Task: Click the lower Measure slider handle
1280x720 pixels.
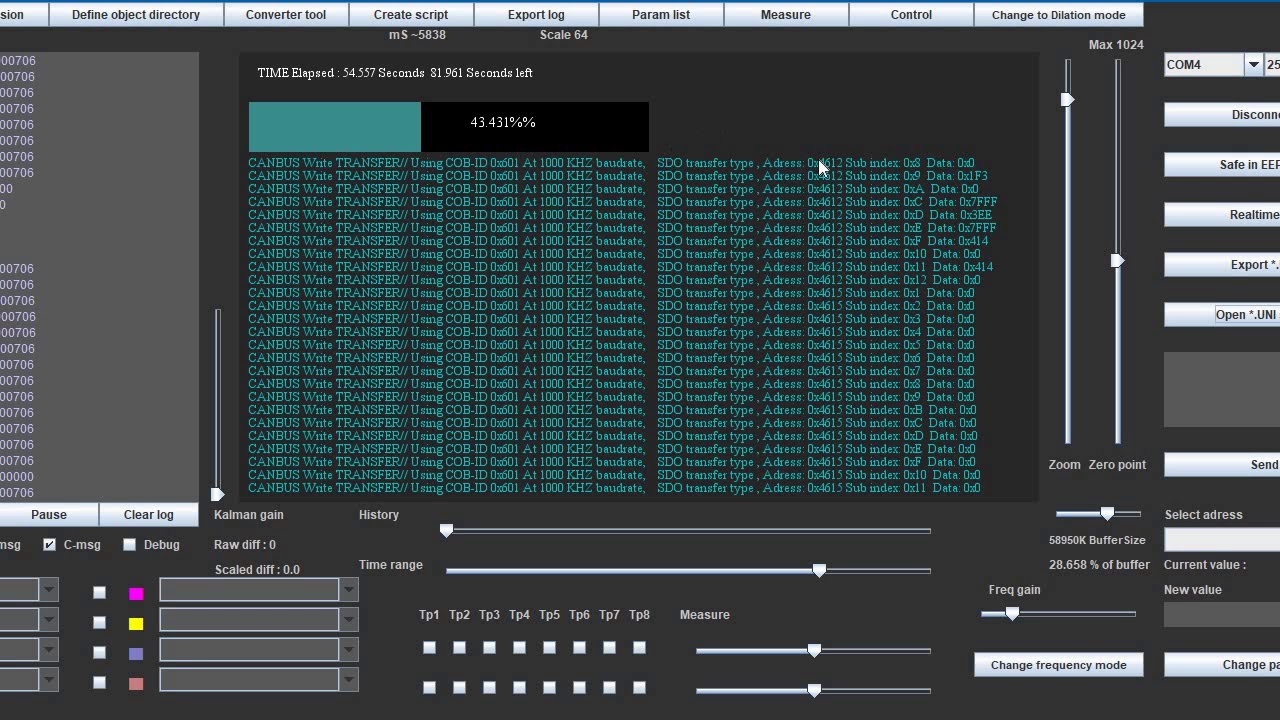Action: coord(814,690)
